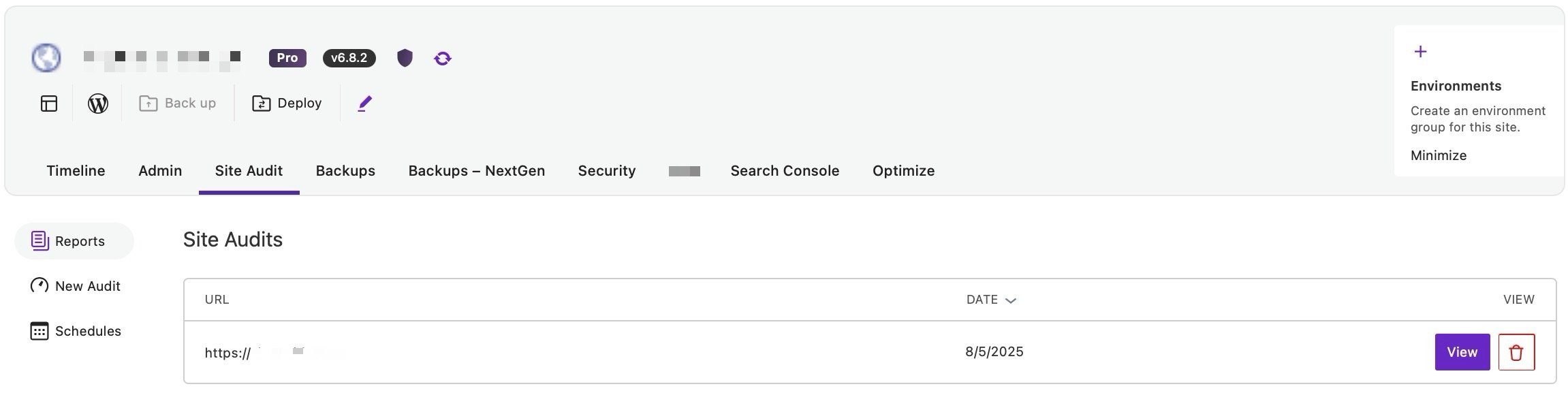The height and width of the screenshot is (395, 1568).
Task: Open the layout panel icon
Action: coord(49,104)
